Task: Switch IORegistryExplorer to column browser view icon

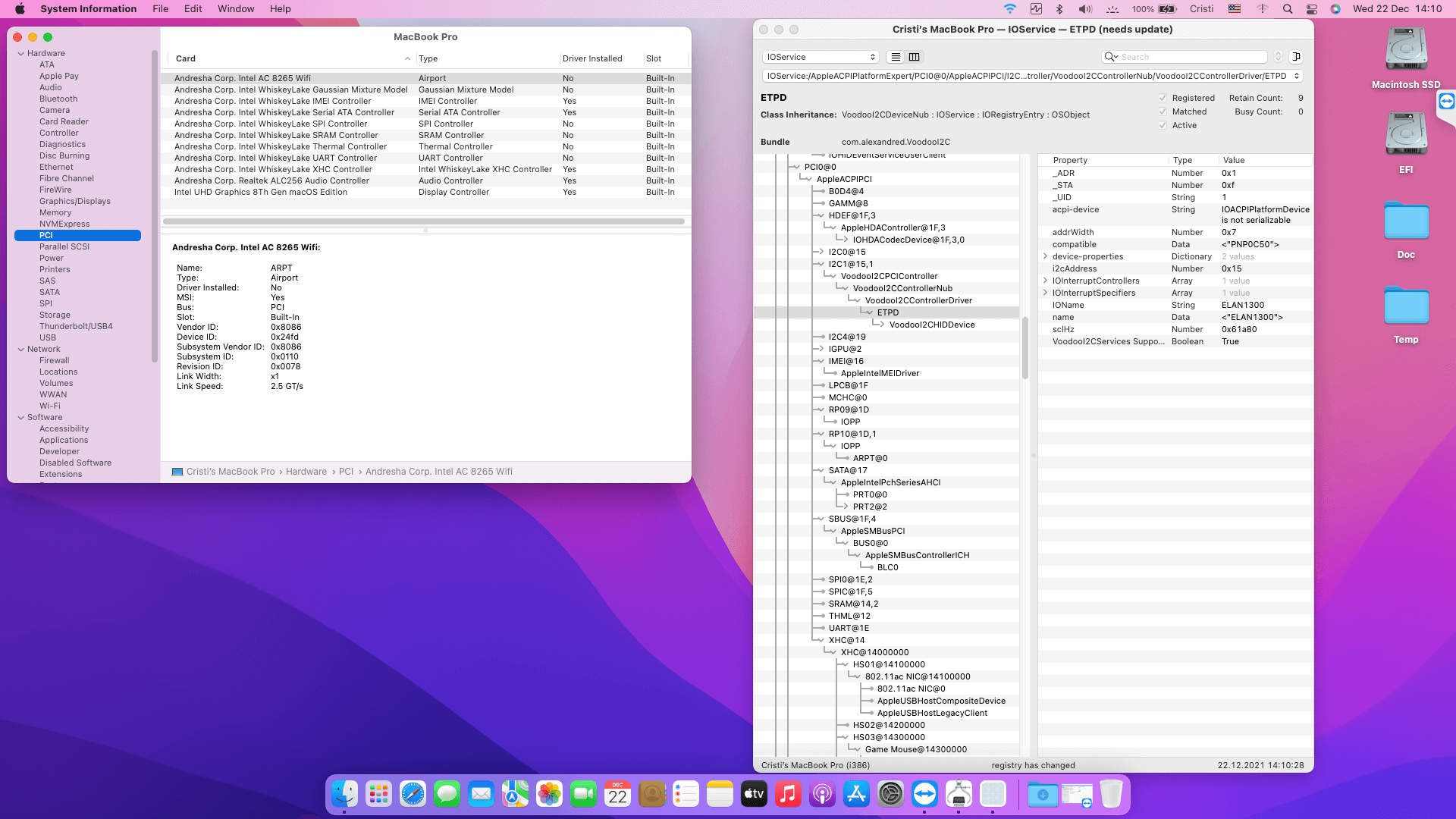Action: click(x=915, y=57)
